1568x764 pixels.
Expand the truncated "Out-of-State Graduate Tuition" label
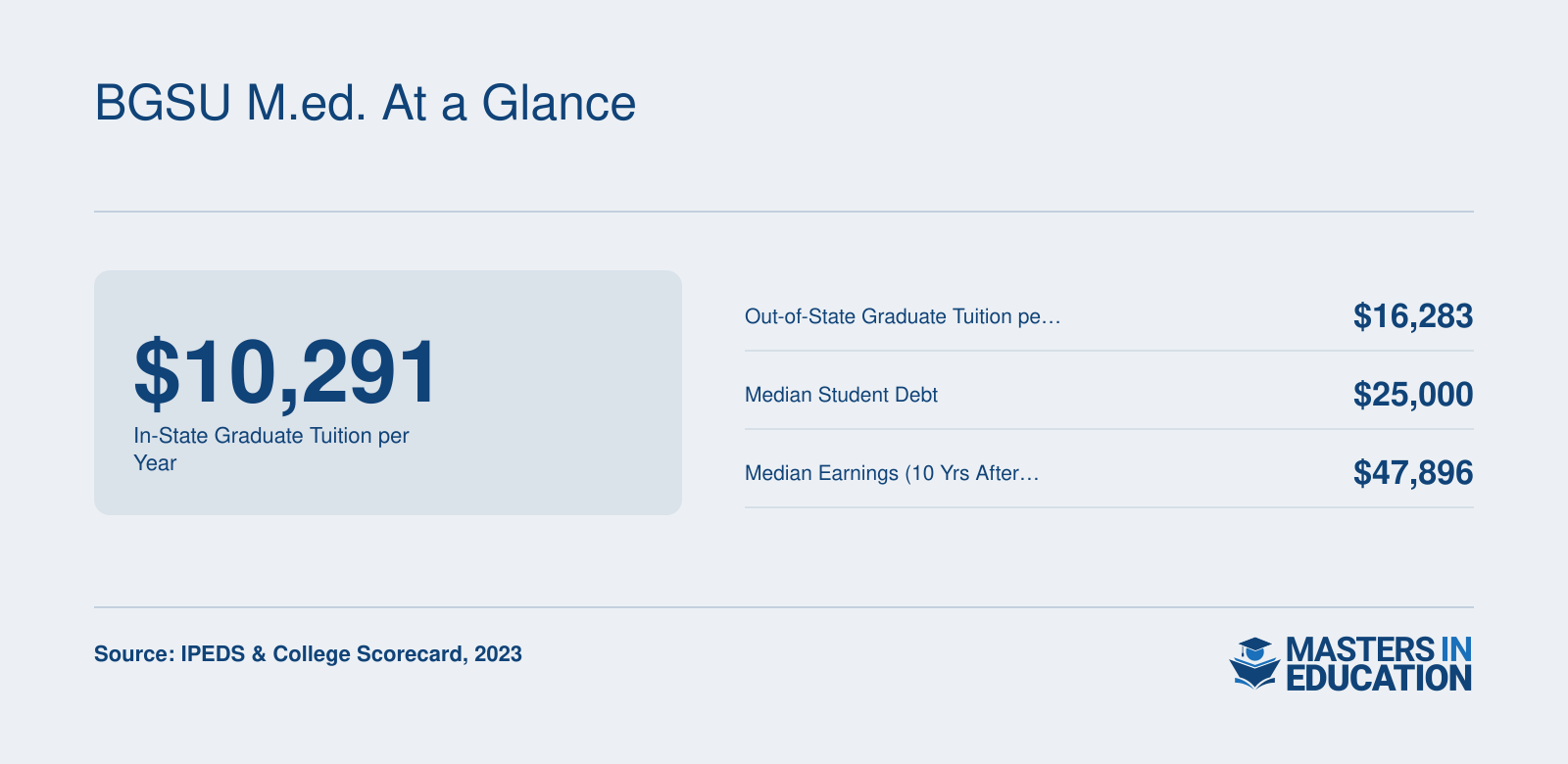coord(903,316)
